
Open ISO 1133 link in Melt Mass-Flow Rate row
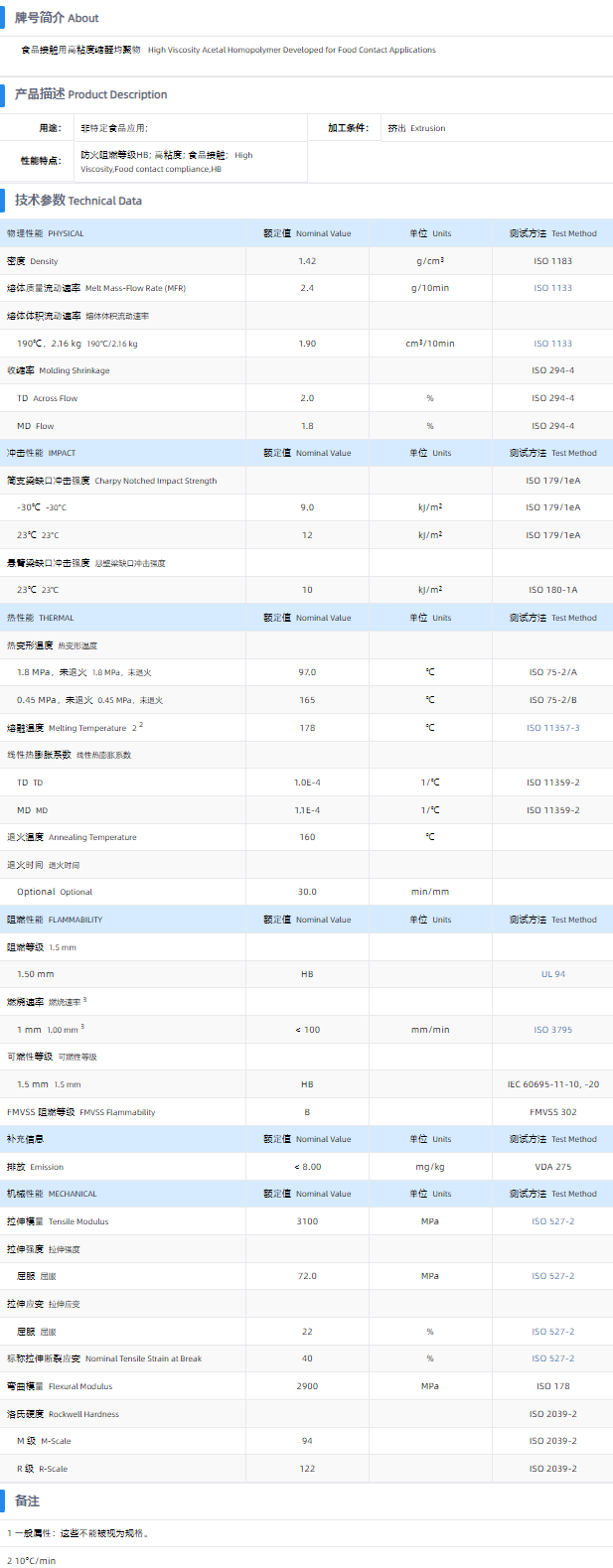click(x=552, y=288)
